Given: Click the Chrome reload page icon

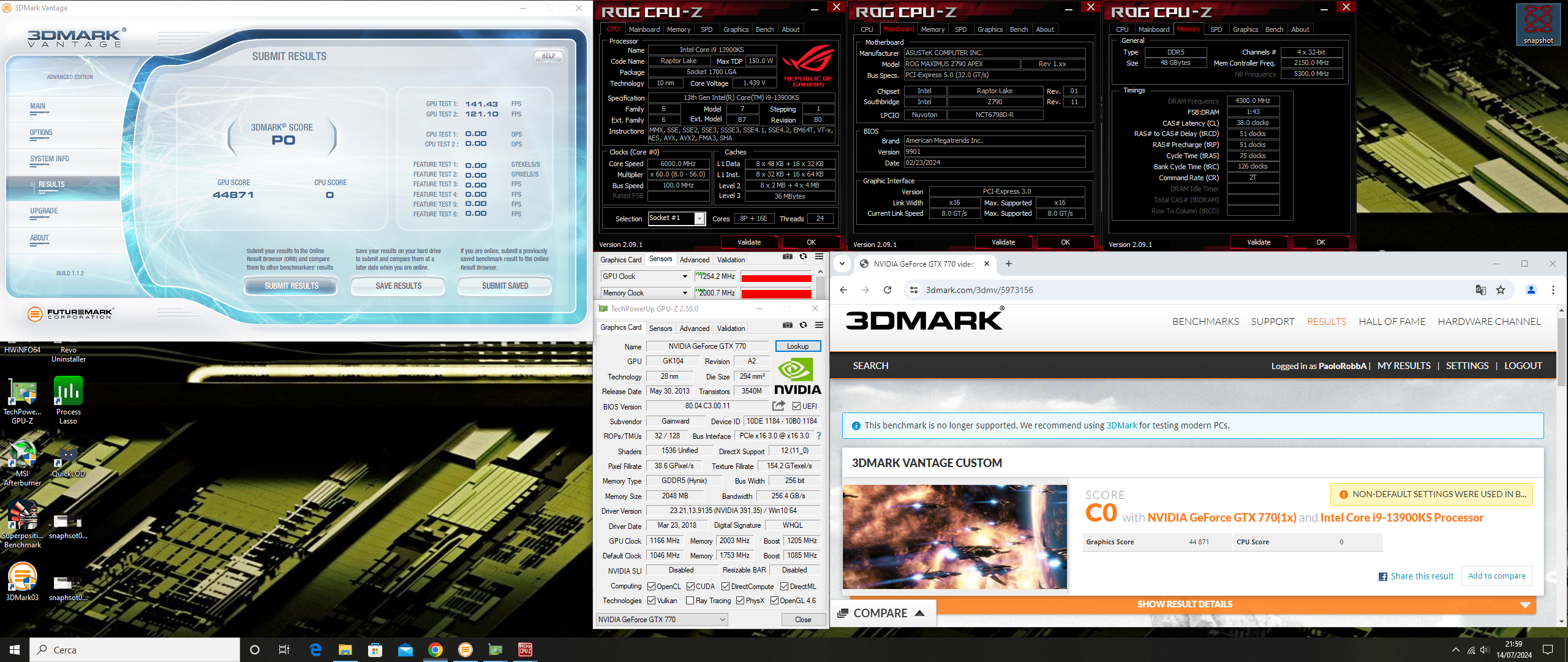Looking at the screenshot, I should 888,290.
